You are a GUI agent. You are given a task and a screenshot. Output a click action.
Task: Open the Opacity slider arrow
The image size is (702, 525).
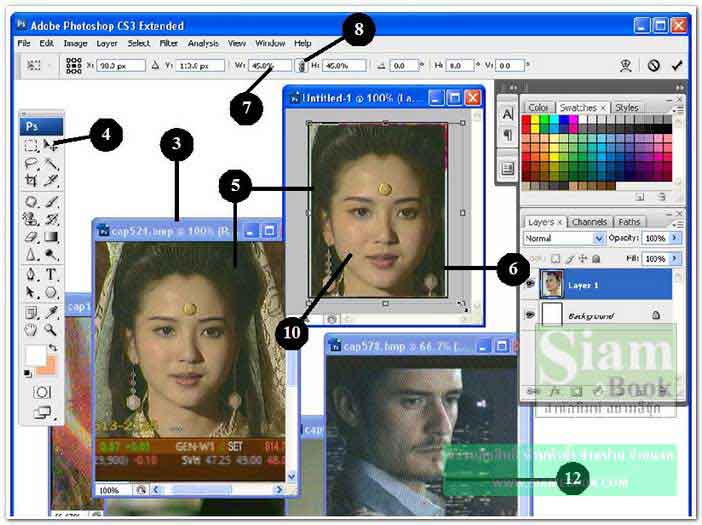(675, 238)
